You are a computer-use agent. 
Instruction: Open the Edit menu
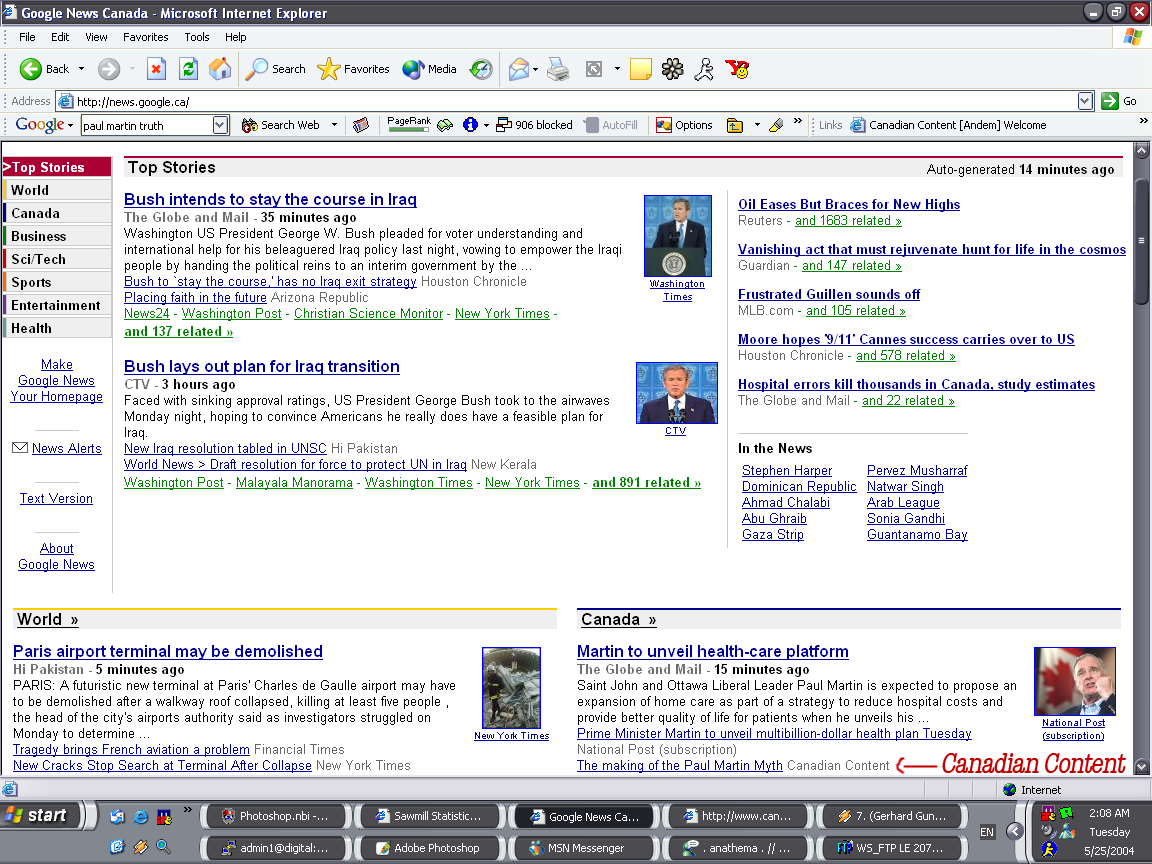pyautogui.click(x=60, y=37)
